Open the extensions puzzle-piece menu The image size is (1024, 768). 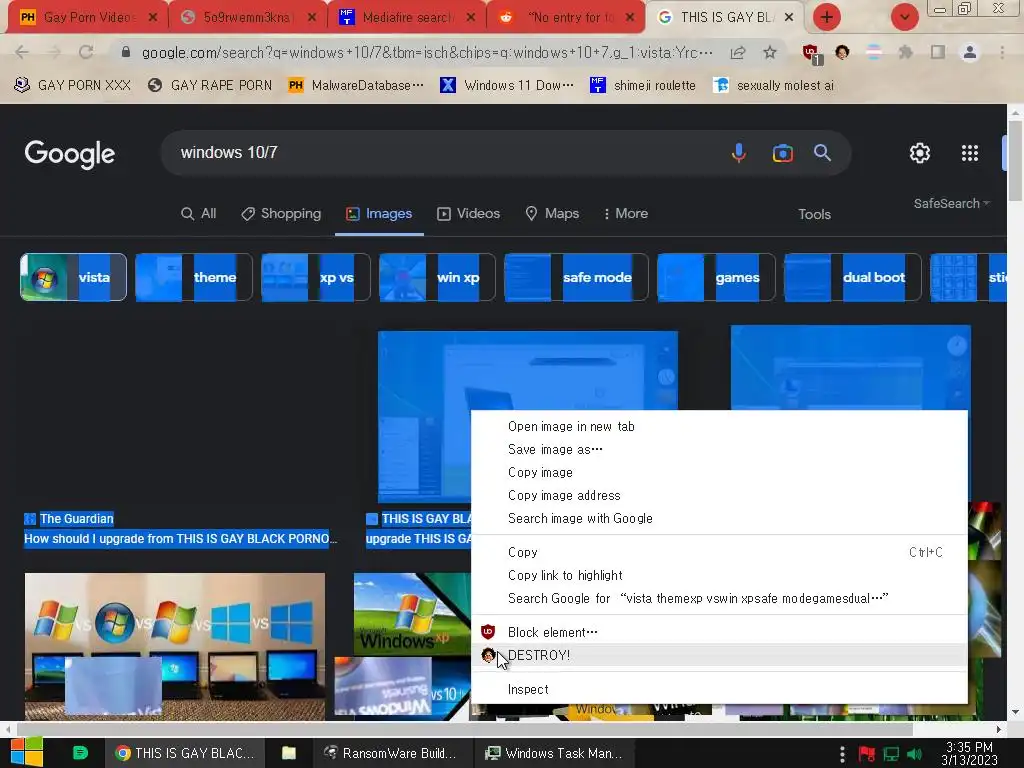click(x=905, y=52)
